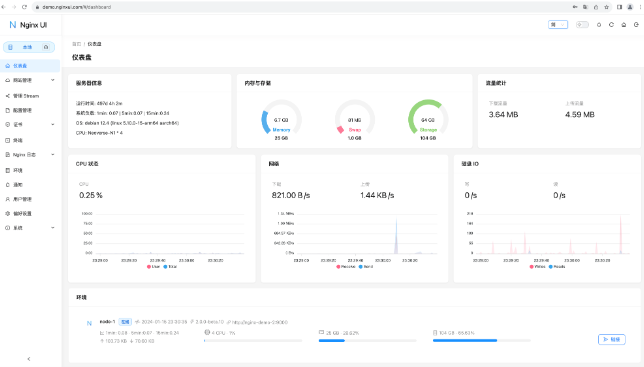Click the red Swap gauge
Viewport: 644px width, 367px height.
point(354,120)
